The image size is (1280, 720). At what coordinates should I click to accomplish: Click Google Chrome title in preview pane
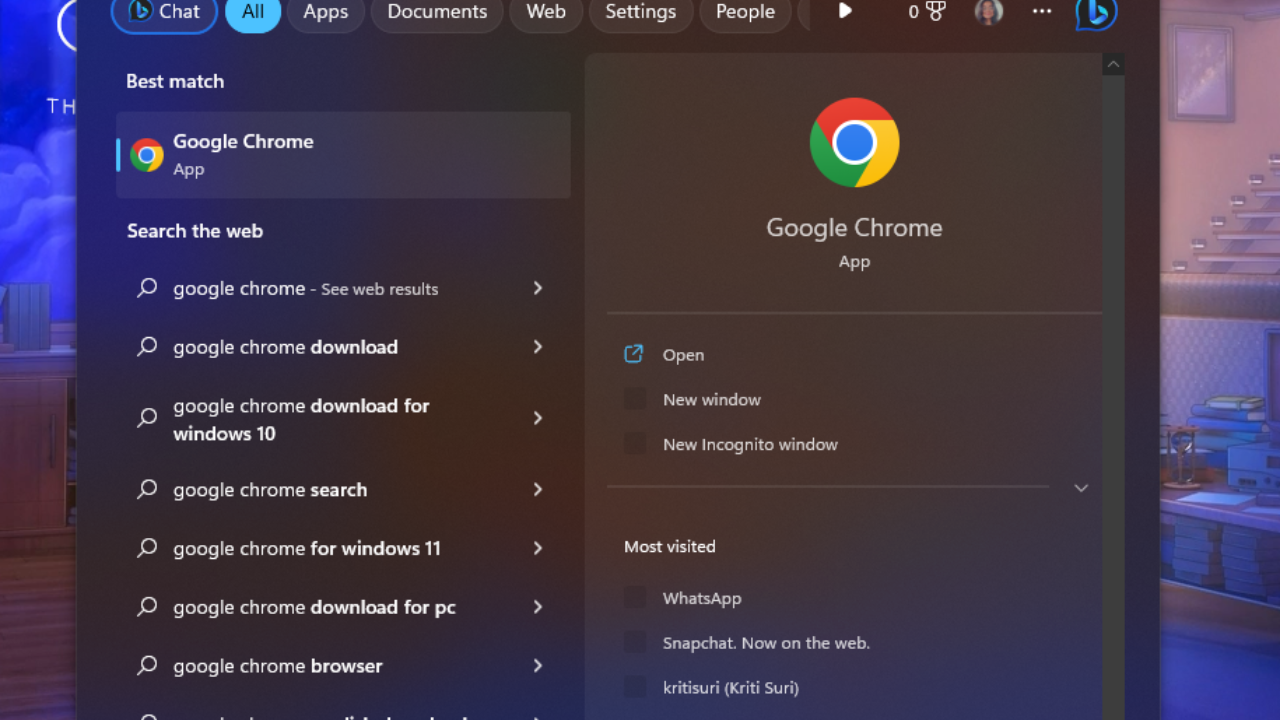[854, 228]
